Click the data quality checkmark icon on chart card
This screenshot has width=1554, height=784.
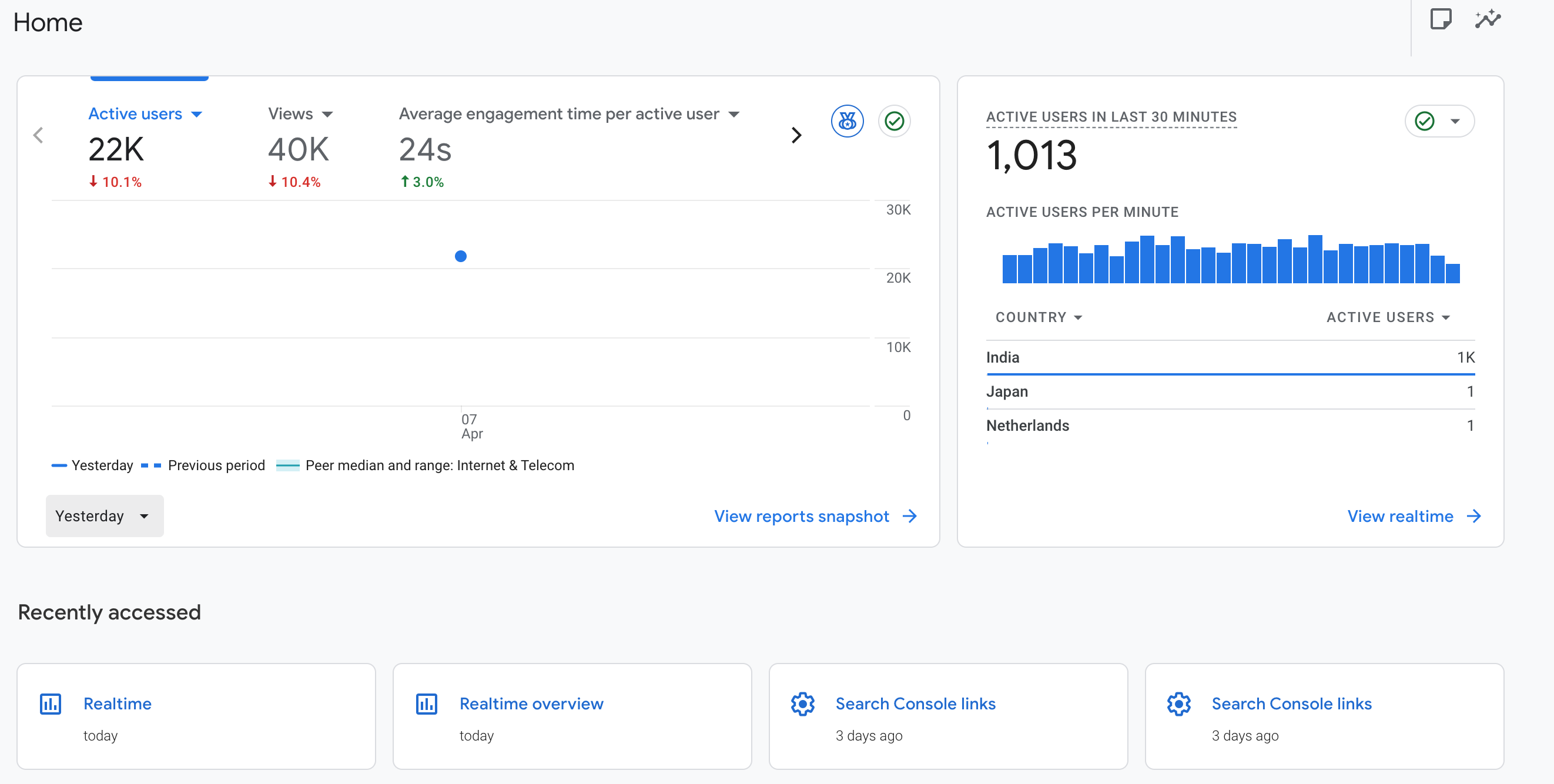click(894, 121)
